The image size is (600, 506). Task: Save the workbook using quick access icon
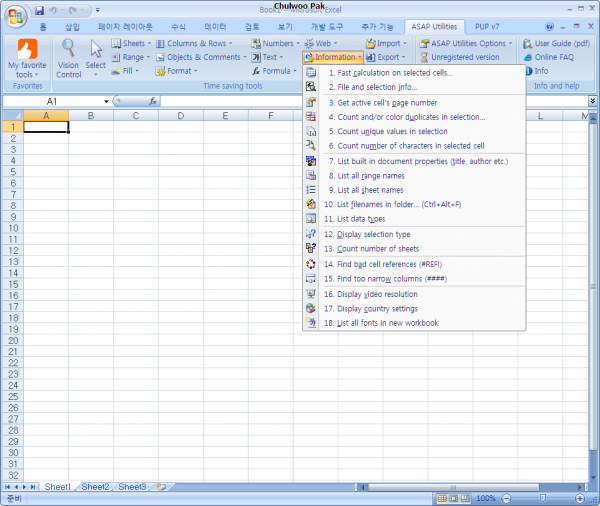[x=39, y=10]
